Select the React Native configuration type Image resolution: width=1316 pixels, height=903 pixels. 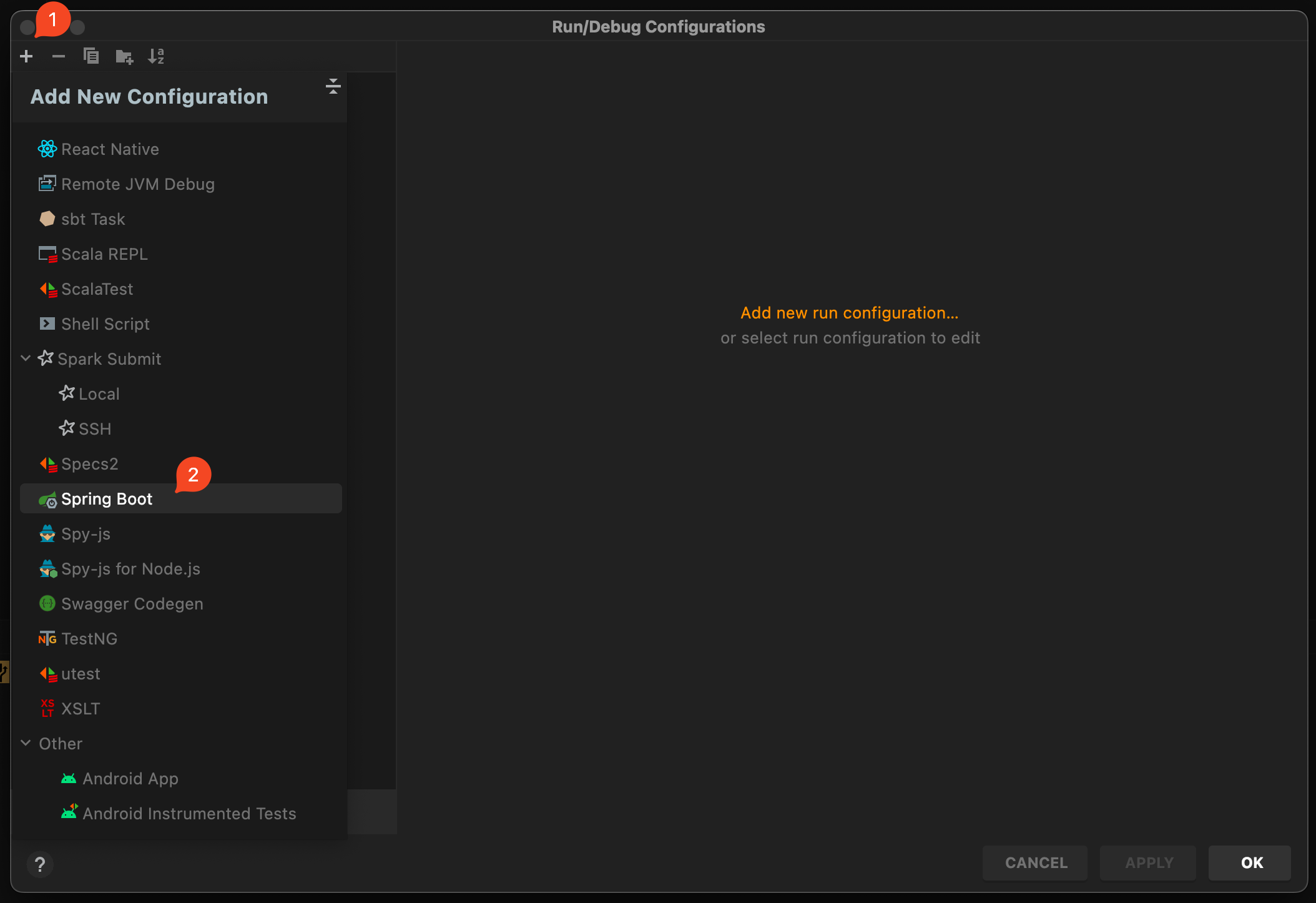[x=110, y=149]
